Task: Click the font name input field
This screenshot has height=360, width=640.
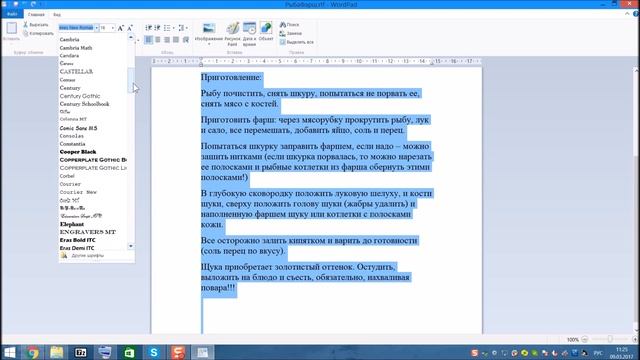Action: (76, 28)
